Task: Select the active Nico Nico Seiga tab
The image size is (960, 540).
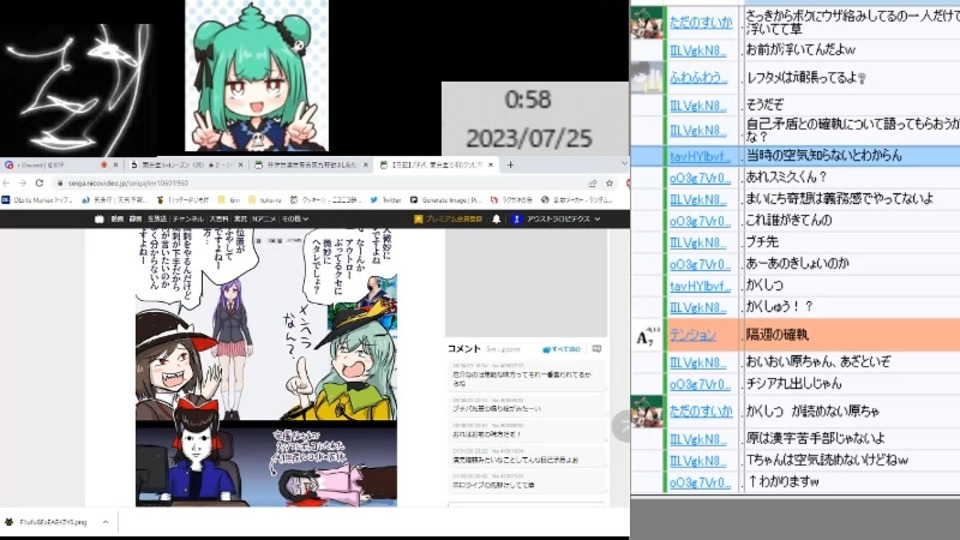Action: point(437,165)
